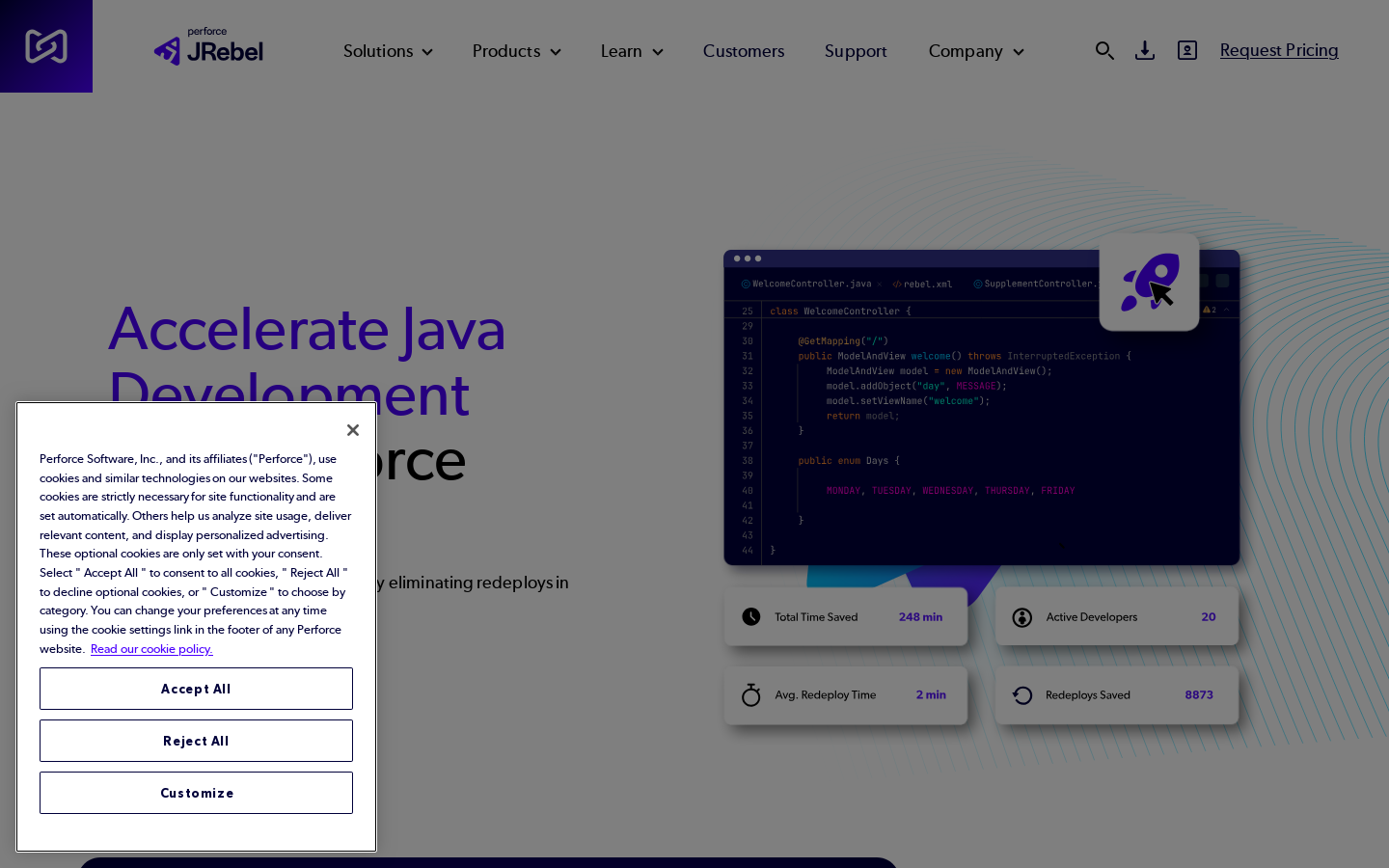Expand the Solutions menu chevron
This screenshot has height=868, width=1389.
427,52
